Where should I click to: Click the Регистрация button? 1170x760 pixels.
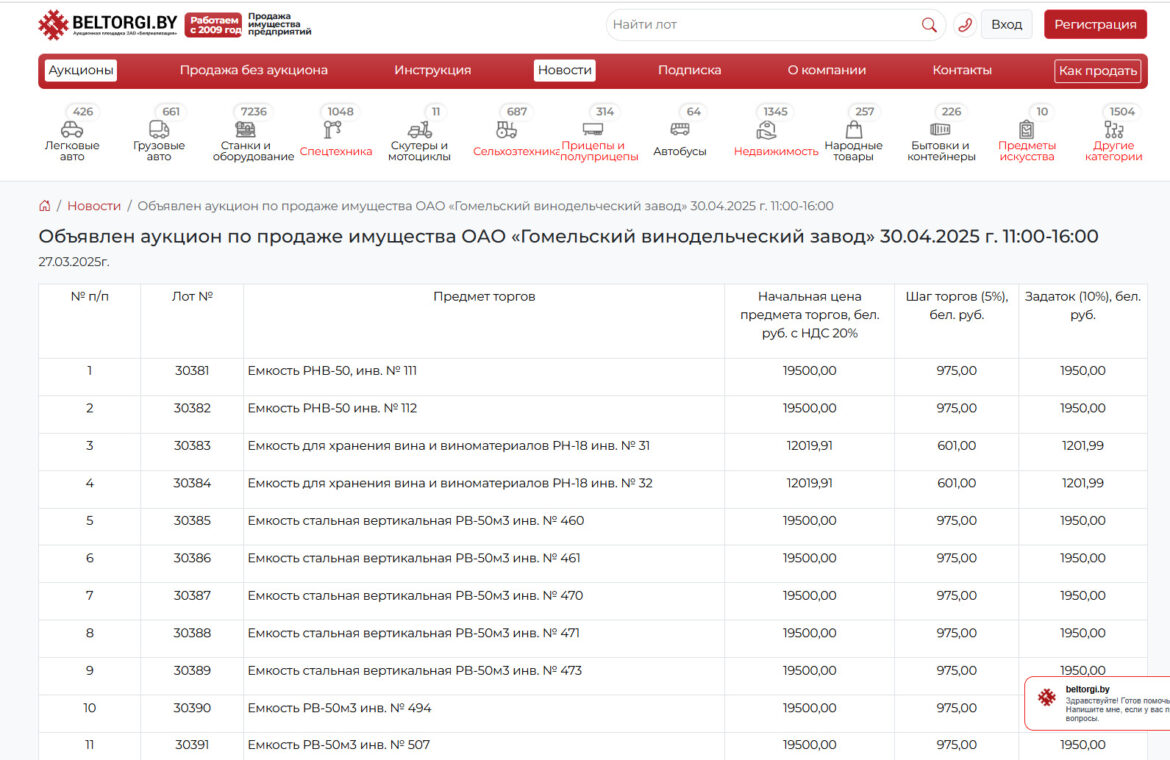(1095, 25)
